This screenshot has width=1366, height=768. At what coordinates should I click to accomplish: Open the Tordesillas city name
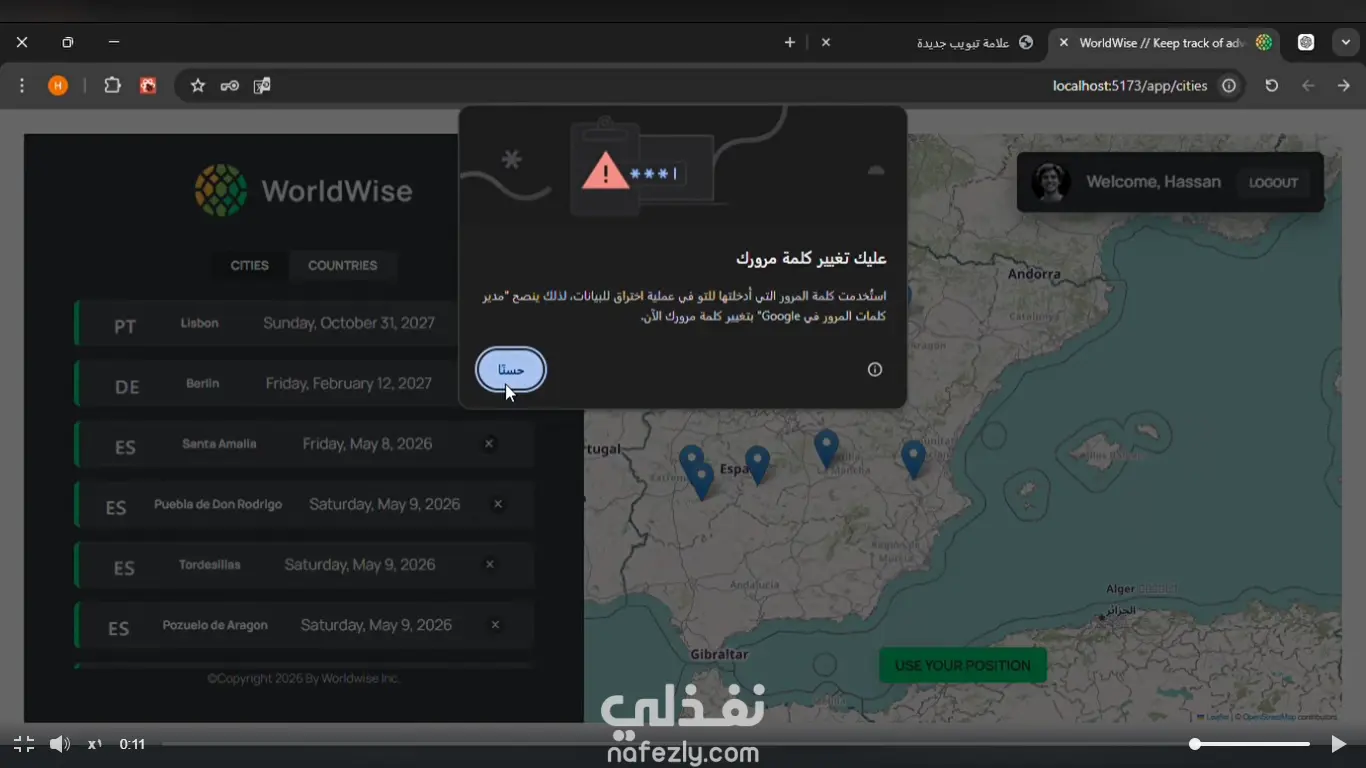[x=210, y=565]
